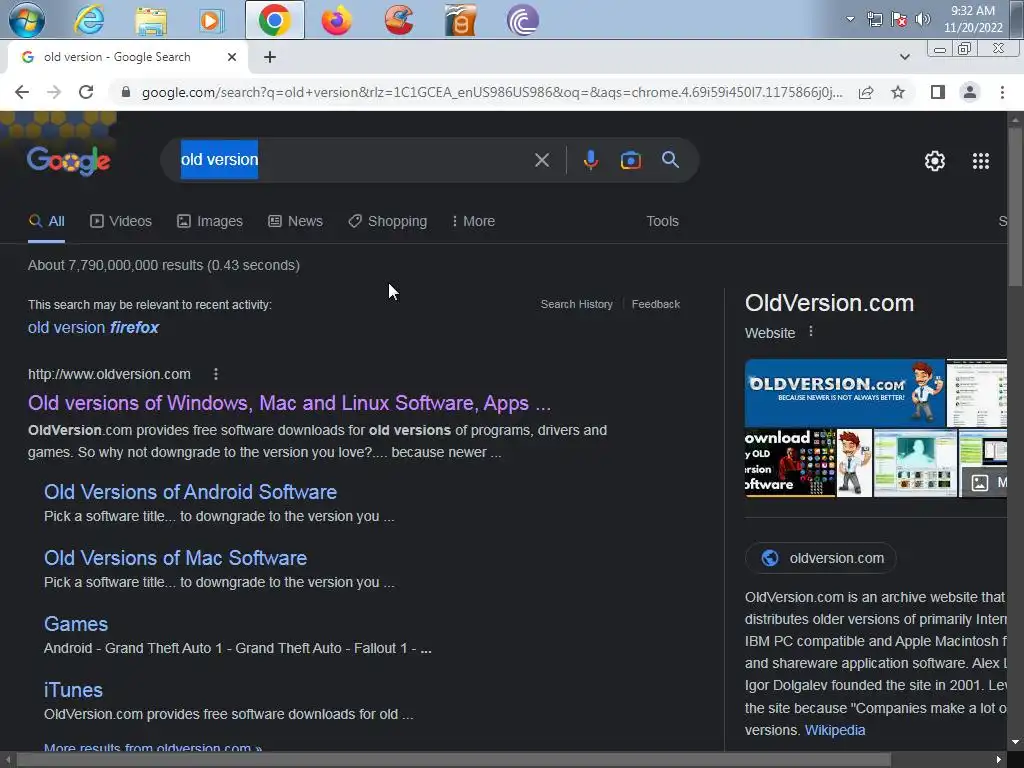The width and height of the screenshot is (1024, 768).
Task: Open Old Versions of Android Software link
Action: tap(190, 492)
